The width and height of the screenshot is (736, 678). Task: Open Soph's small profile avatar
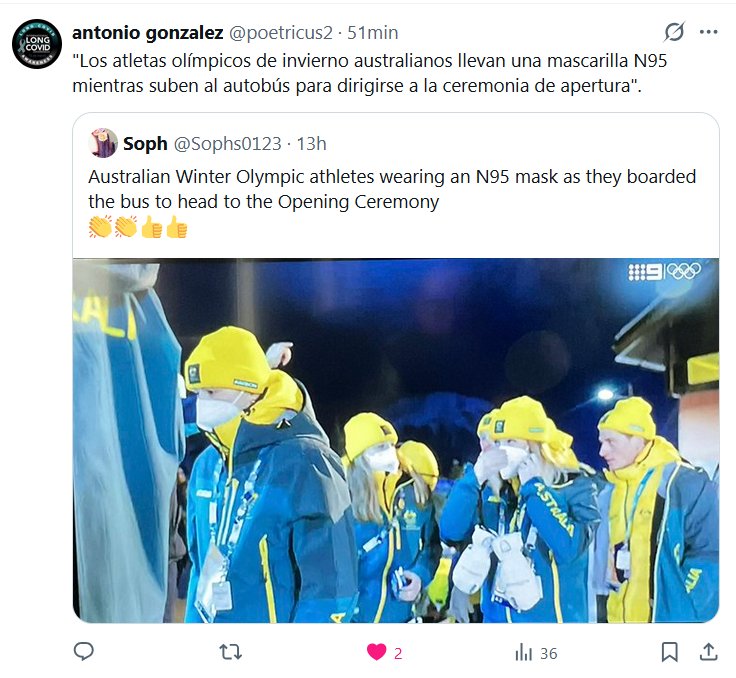click(103, 143)
